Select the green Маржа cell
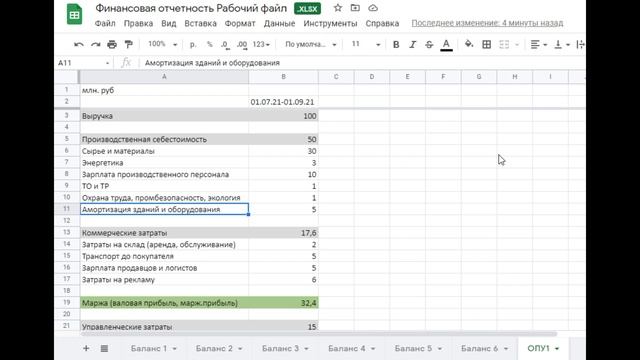The width and height of the screenshot is (640, 360). (x=164, y=303)
